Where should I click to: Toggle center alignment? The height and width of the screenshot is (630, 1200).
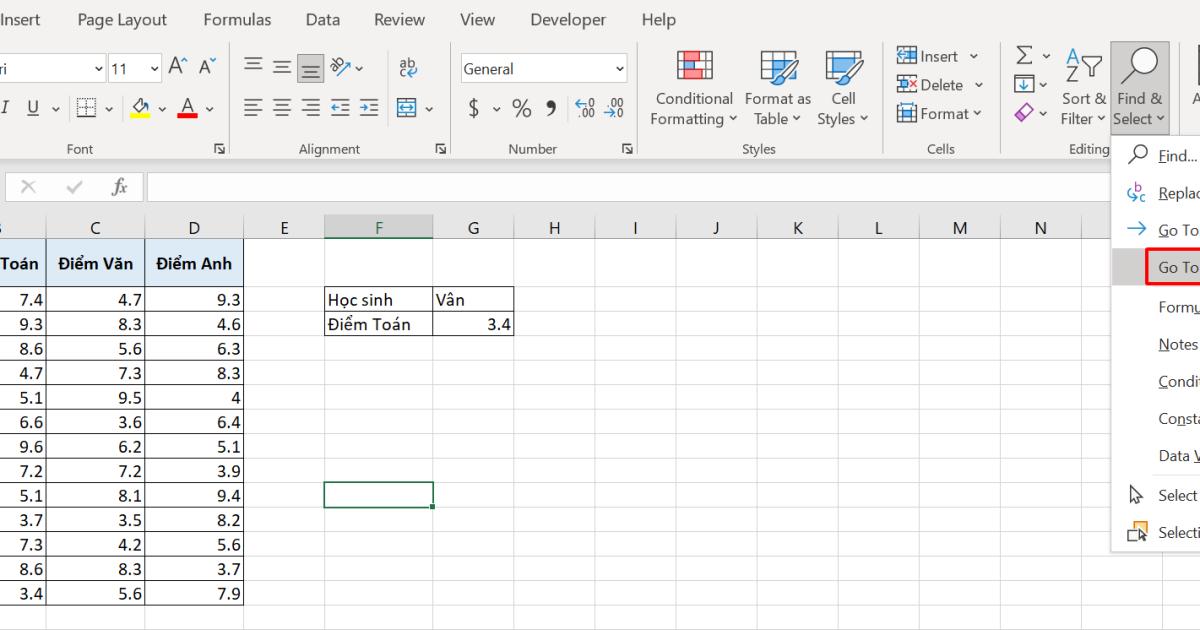(281, 107)
